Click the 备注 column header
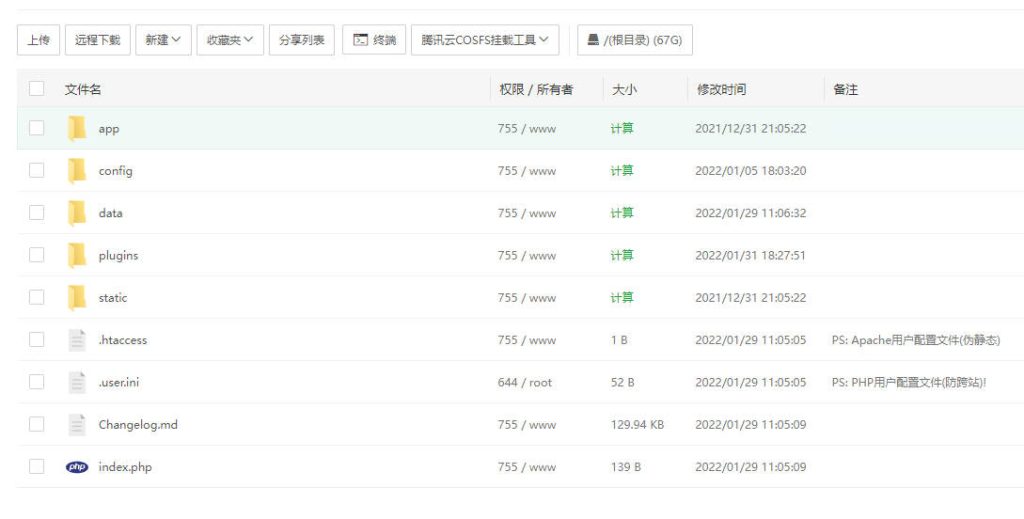Viewport: 1024px width, 519px height. point(845,89)
